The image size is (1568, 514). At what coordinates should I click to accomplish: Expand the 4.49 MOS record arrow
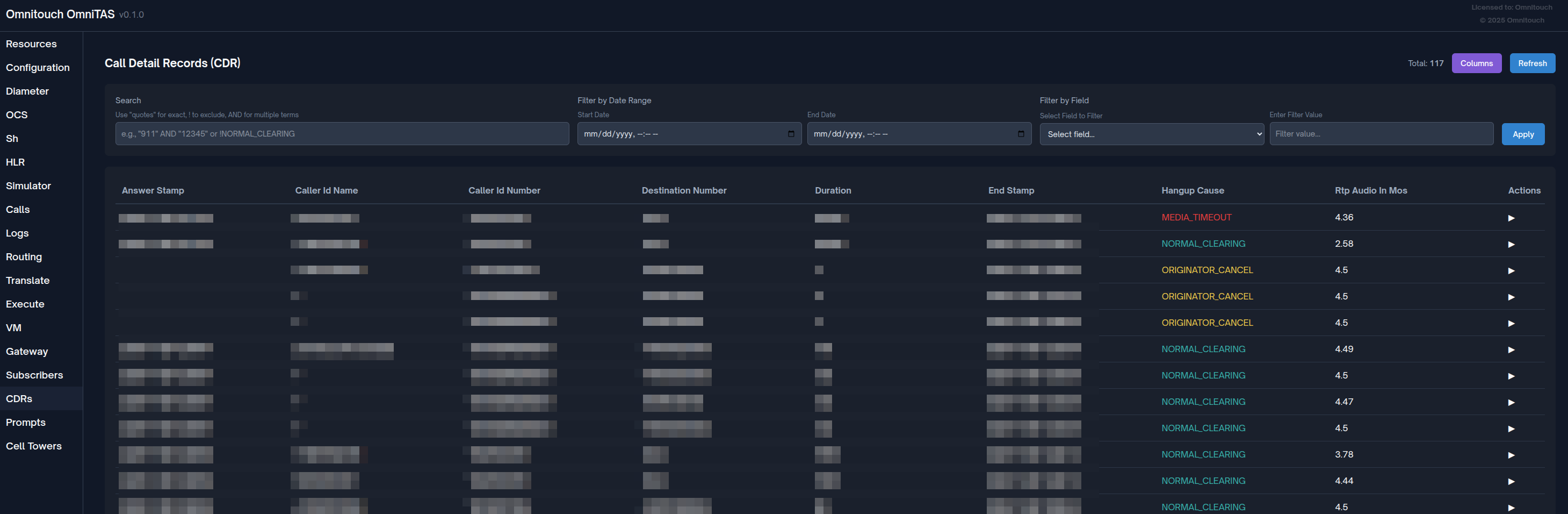pos(1511,349)
